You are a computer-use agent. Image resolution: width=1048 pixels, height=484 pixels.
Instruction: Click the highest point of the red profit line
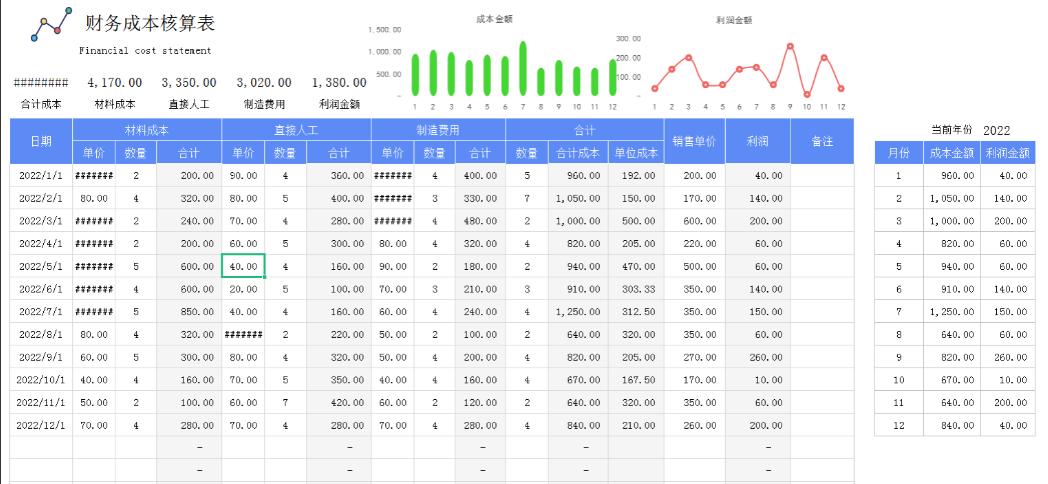[790, 46]
